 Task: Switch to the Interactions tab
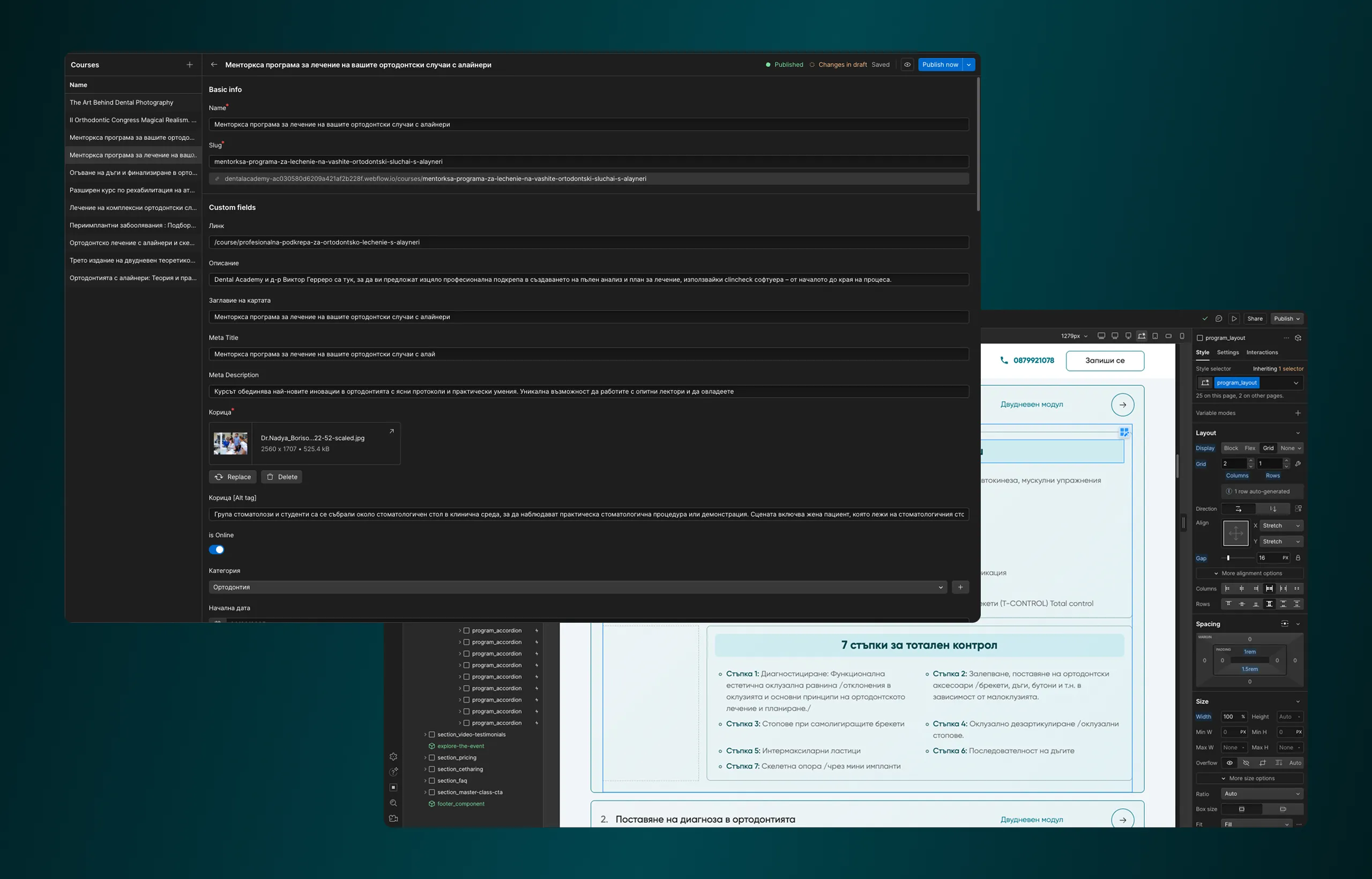click(1263, 352)
